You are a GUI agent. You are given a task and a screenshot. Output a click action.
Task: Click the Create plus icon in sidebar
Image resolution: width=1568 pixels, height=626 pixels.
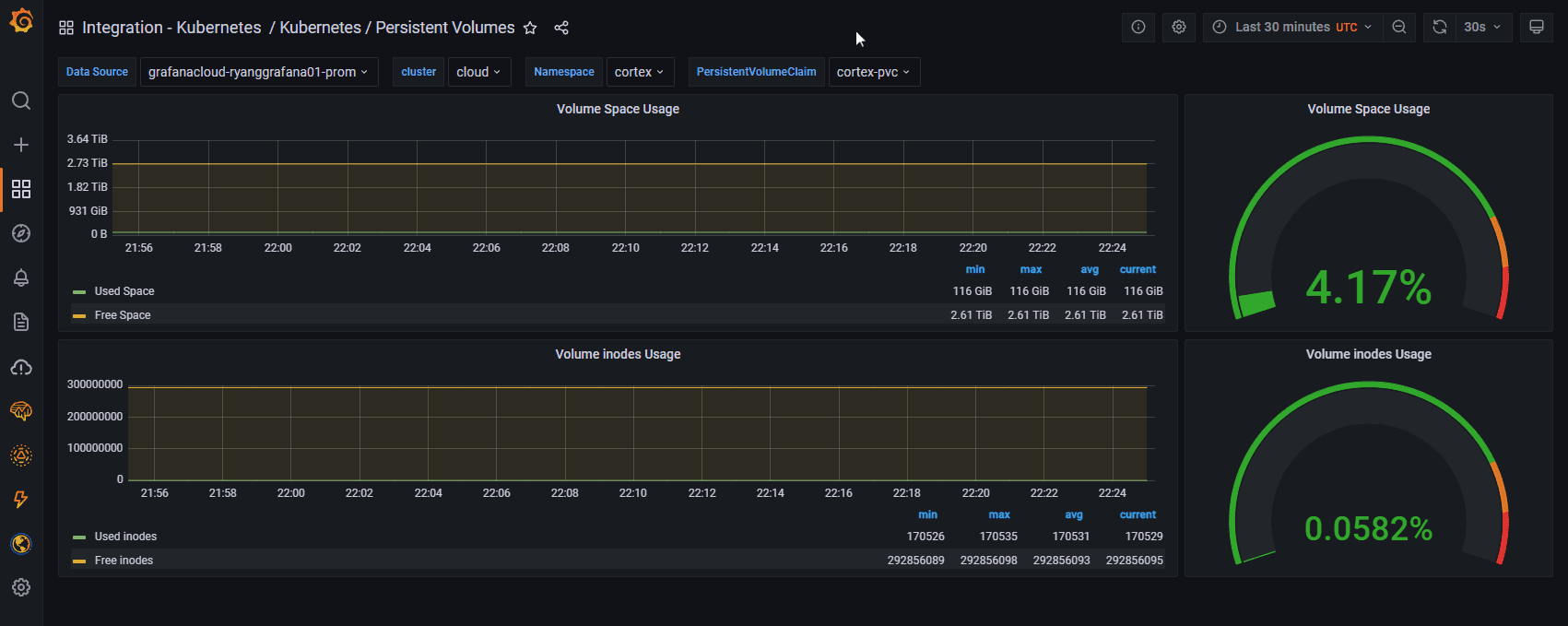[21, 145]
